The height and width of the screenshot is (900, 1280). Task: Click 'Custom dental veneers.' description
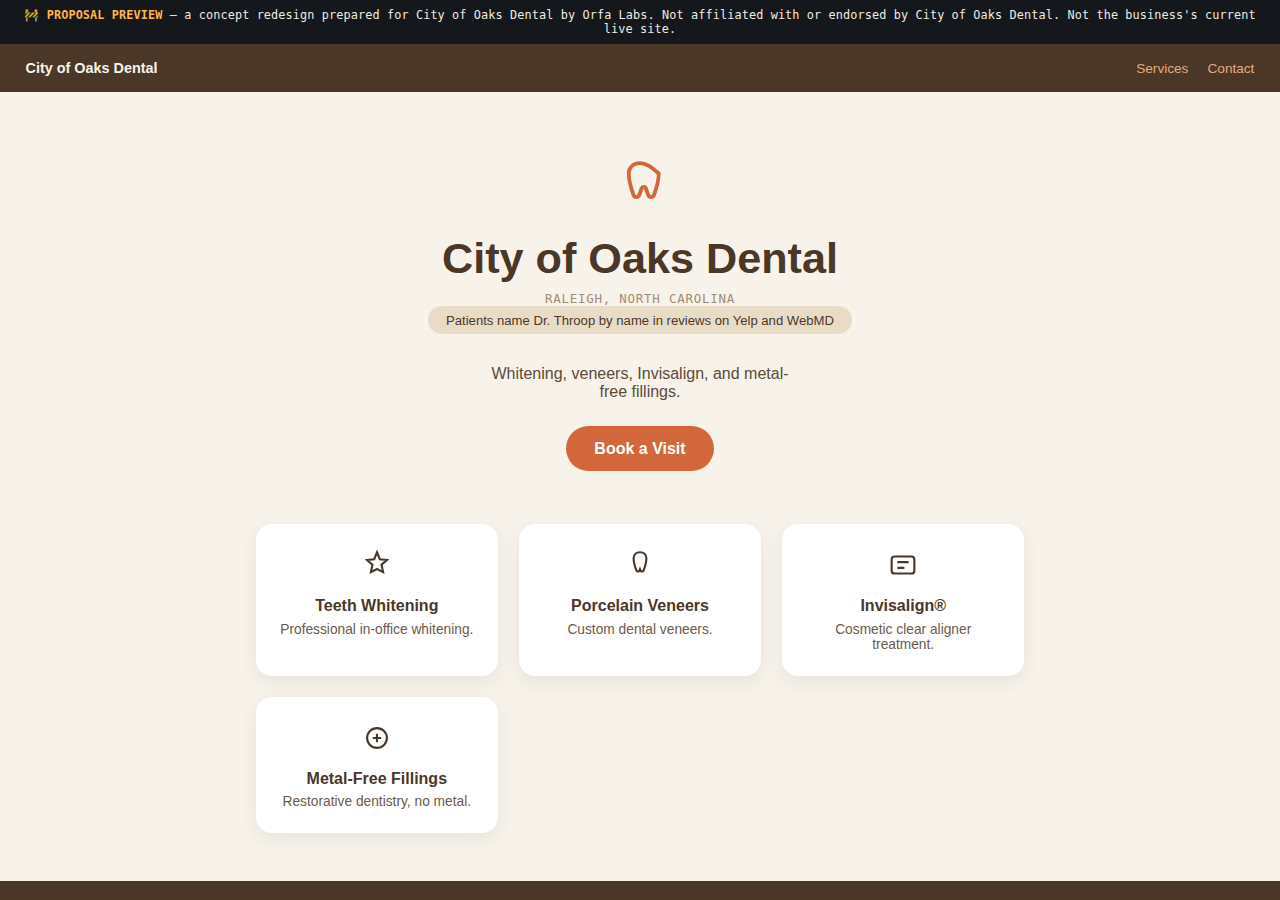coord(640,629)
